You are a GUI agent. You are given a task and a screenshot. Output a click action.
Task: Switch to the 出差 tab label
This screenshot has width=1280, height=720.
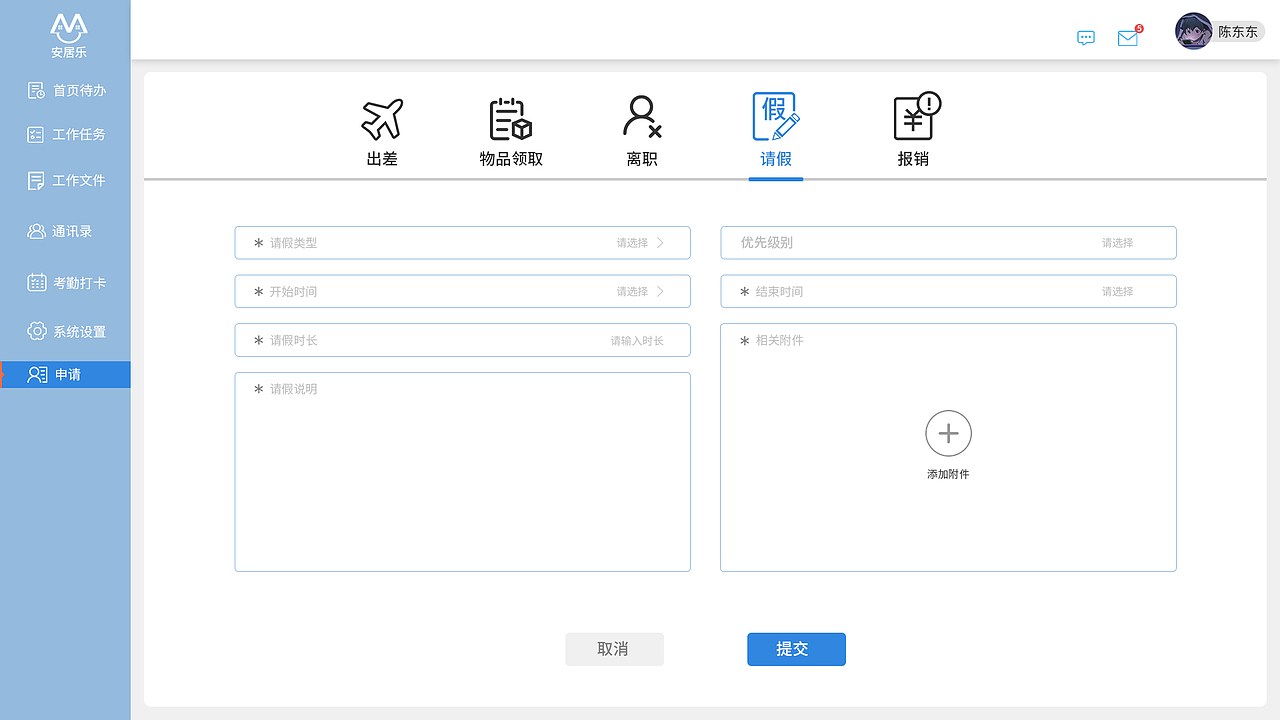coord(382,159)
